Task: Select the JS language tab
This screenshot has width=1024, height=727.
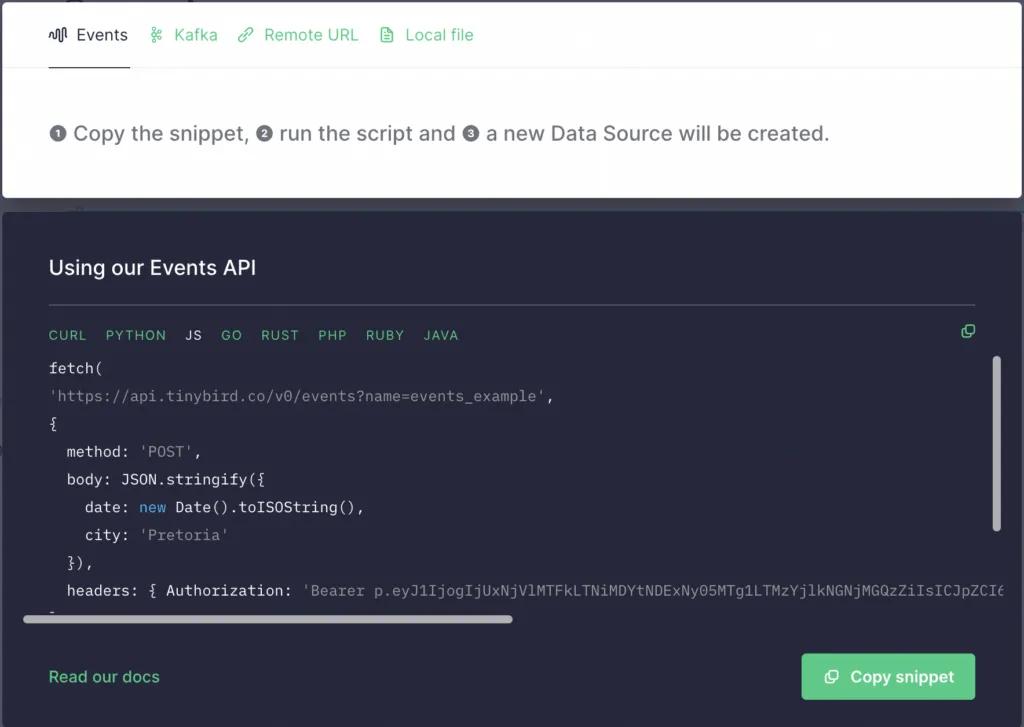Action: tap(193, 336)
